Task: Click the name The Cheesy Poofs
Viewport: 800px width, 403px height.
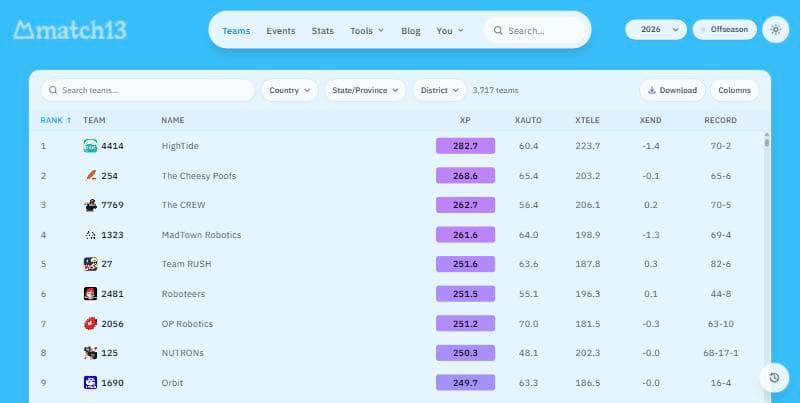Action: pyautogui.click(x=199, y=175)
